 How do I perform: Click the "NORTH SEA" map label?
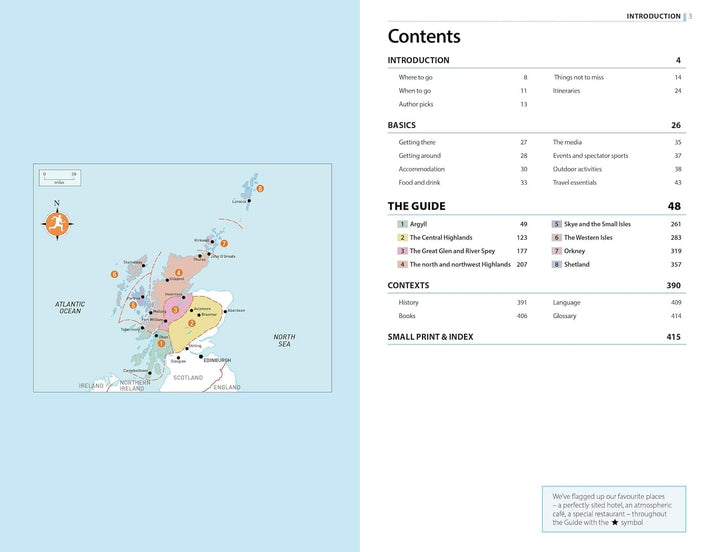[284, 340]
